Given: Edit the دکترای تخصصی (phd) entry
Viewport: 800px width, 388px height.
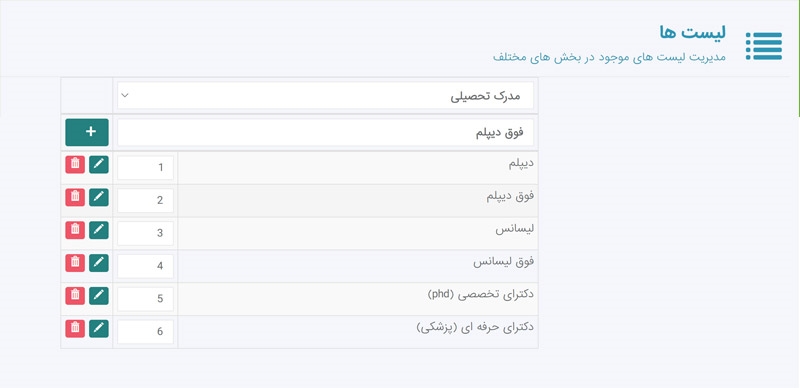Looking at the screenshot, I should 98,296.
